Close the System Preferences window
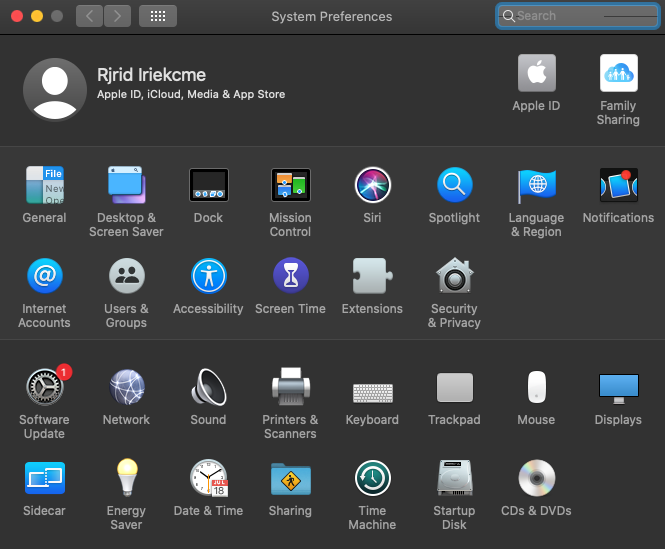Image resolution: width=665 pixels, height=549 pixels. 17,16
